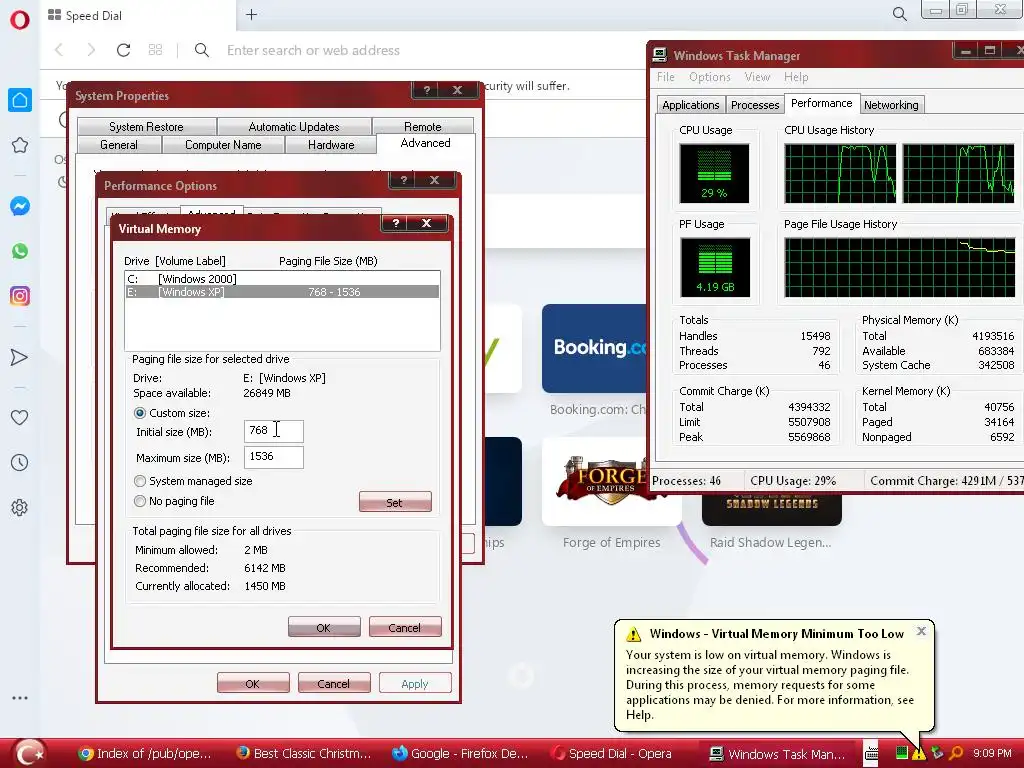Click the Start button on the taskbar
Screen dimensions: 1024x768
point(29,753)
